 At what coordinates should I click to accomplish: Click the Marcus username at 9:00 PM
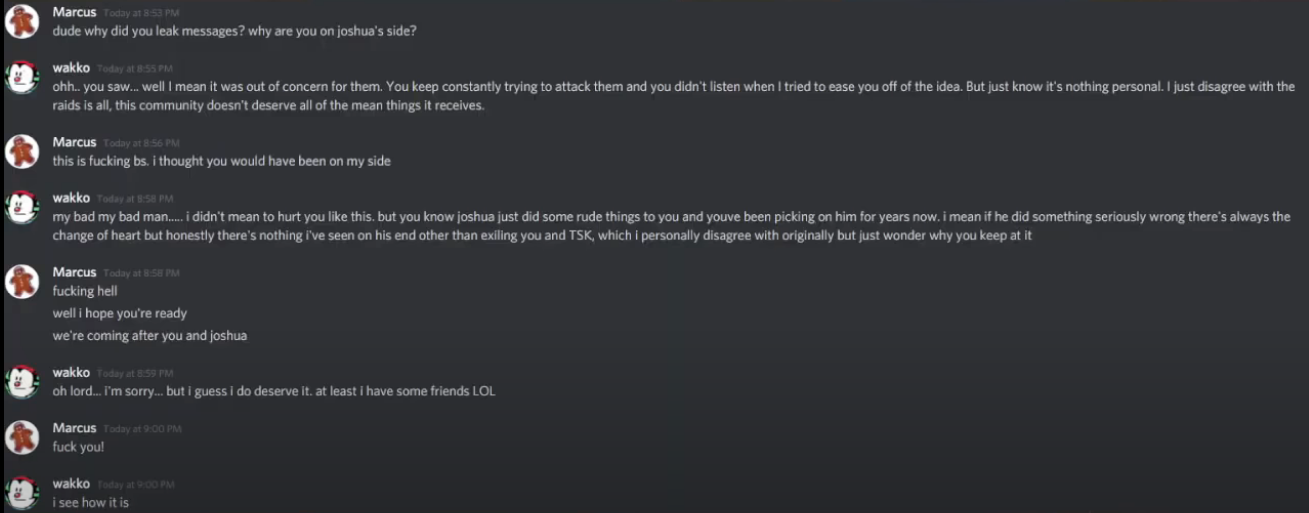pos(74,428)
